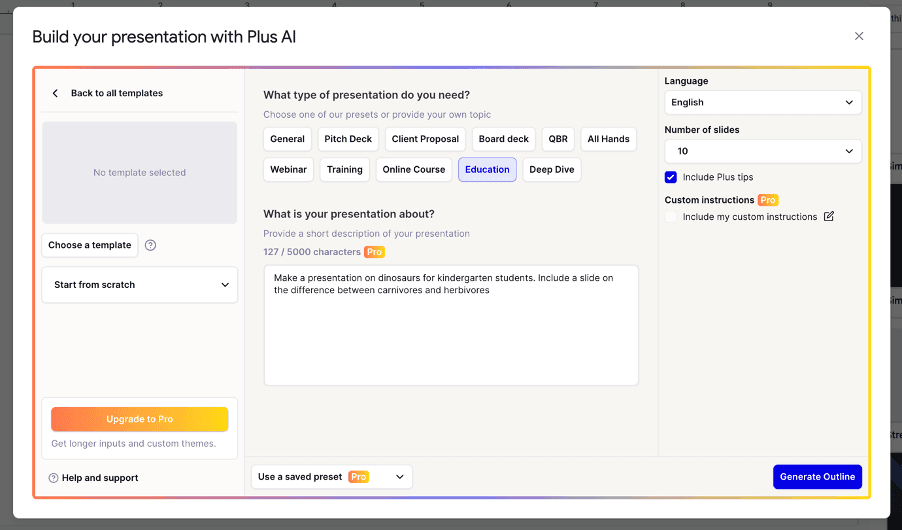The width and height of the screenshot is (902, 530).
Task: Select the Client Proposal preset
Action: [x=425, y=139]
